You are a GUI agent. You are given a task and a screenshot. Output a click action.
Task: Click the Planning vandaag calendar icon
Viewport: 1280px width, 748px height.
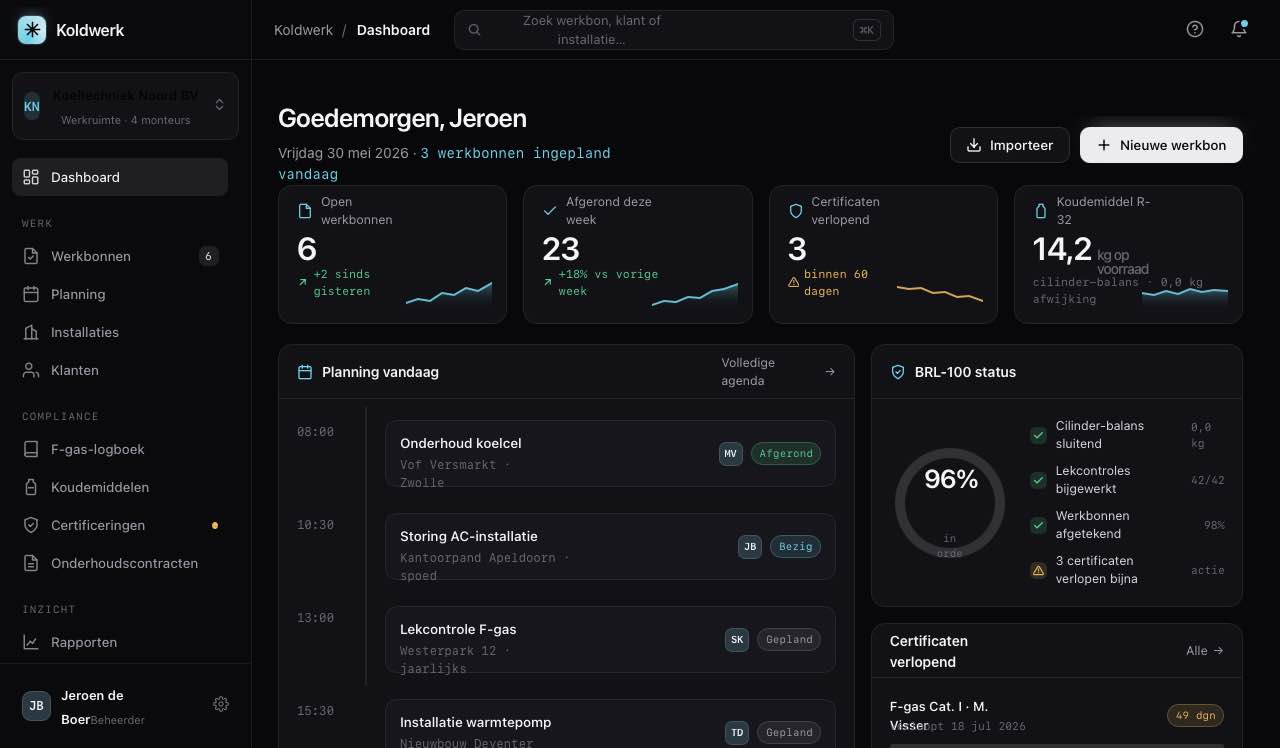pos(306,372)
